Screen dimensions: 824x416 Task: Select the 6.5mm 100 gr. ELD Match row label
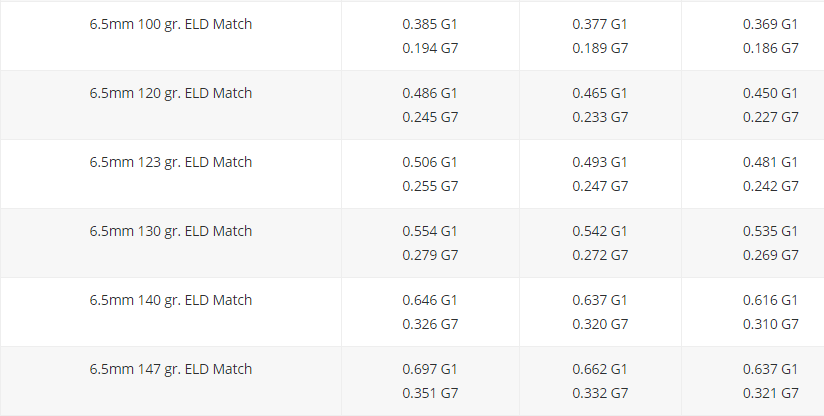pos(171,25)
